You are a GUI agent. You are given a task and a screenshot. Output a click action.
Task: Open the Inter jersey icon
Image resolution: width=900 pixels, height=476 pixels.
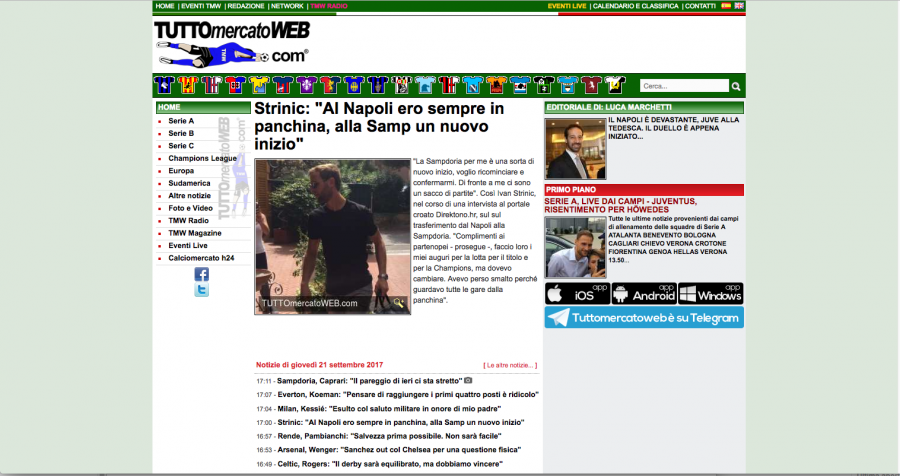click(378, 85)
